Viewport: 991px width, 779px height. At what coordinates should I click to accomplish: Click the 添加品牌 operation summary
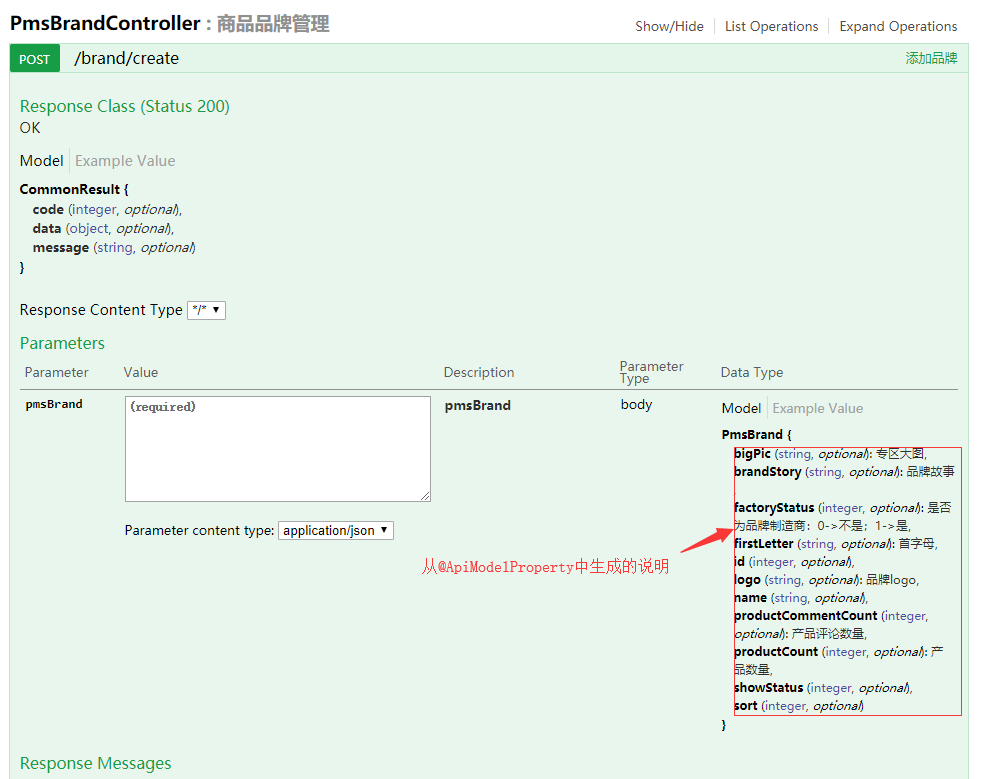point(931,58)
